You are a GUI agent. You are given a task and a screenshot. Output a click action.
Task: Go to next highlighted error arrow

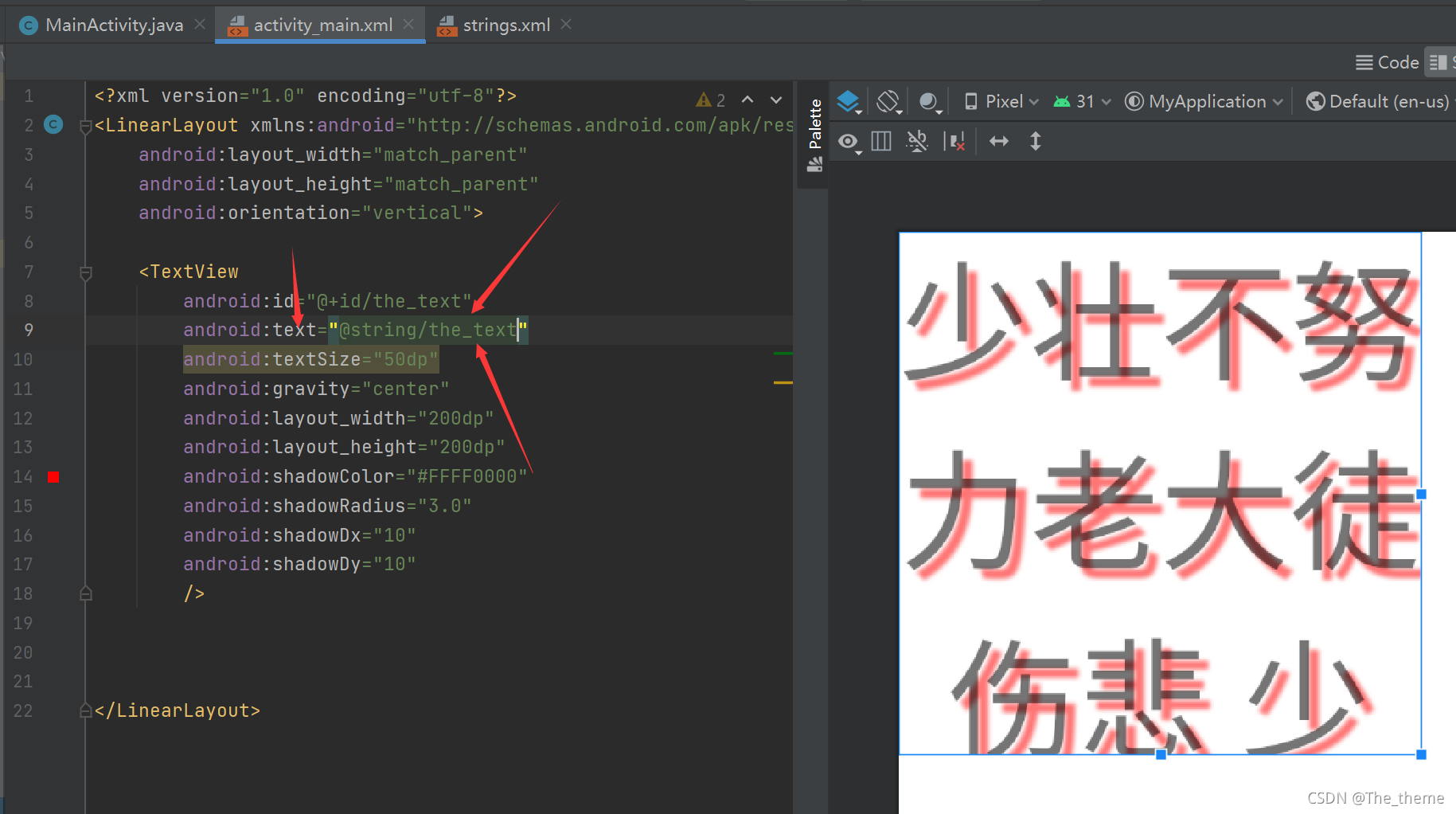(776, 100)
